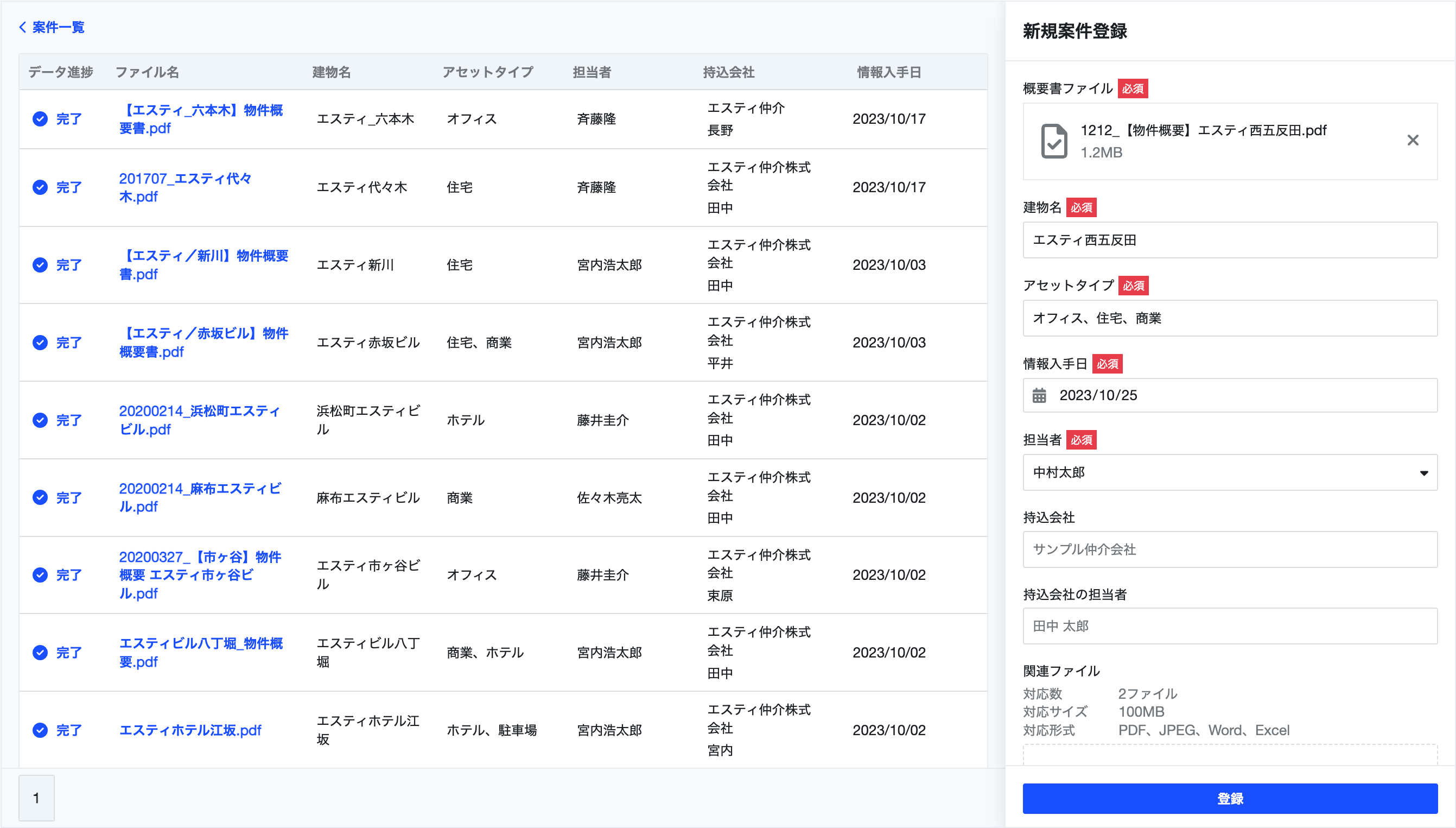The height and width of the screenshot is (828, 1456).
Task: Remove the attached 西五反田 PDF with the X
Action: coord(1413,141)
